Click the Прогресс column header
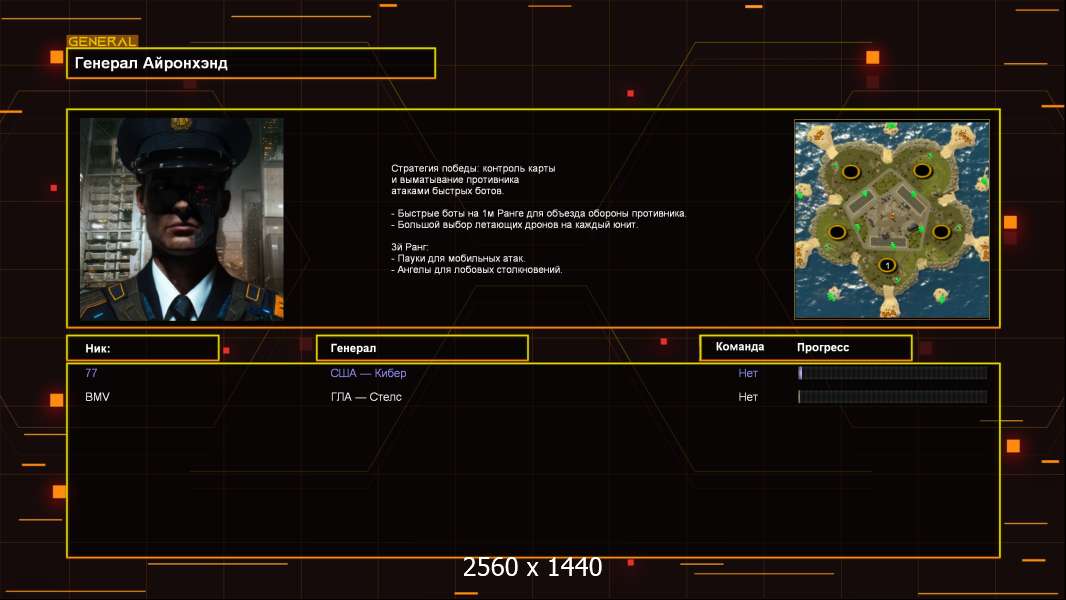This screenshot has height=600, width=1066. click(x=823, y=347)
